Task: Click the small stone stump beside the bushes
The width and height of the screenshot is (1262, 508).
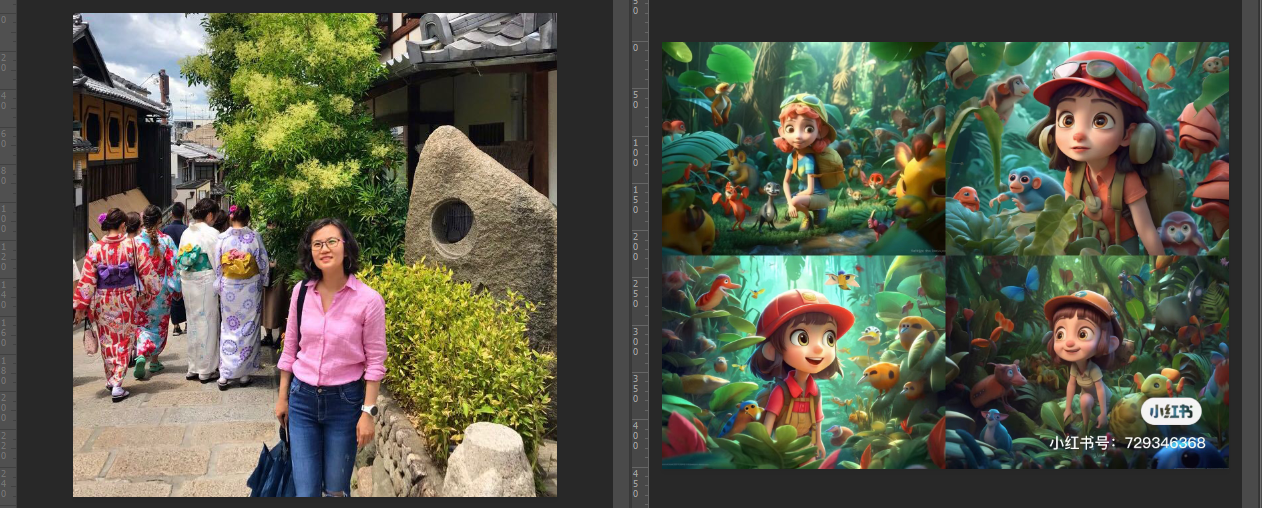Action: (x=489, y=460)
